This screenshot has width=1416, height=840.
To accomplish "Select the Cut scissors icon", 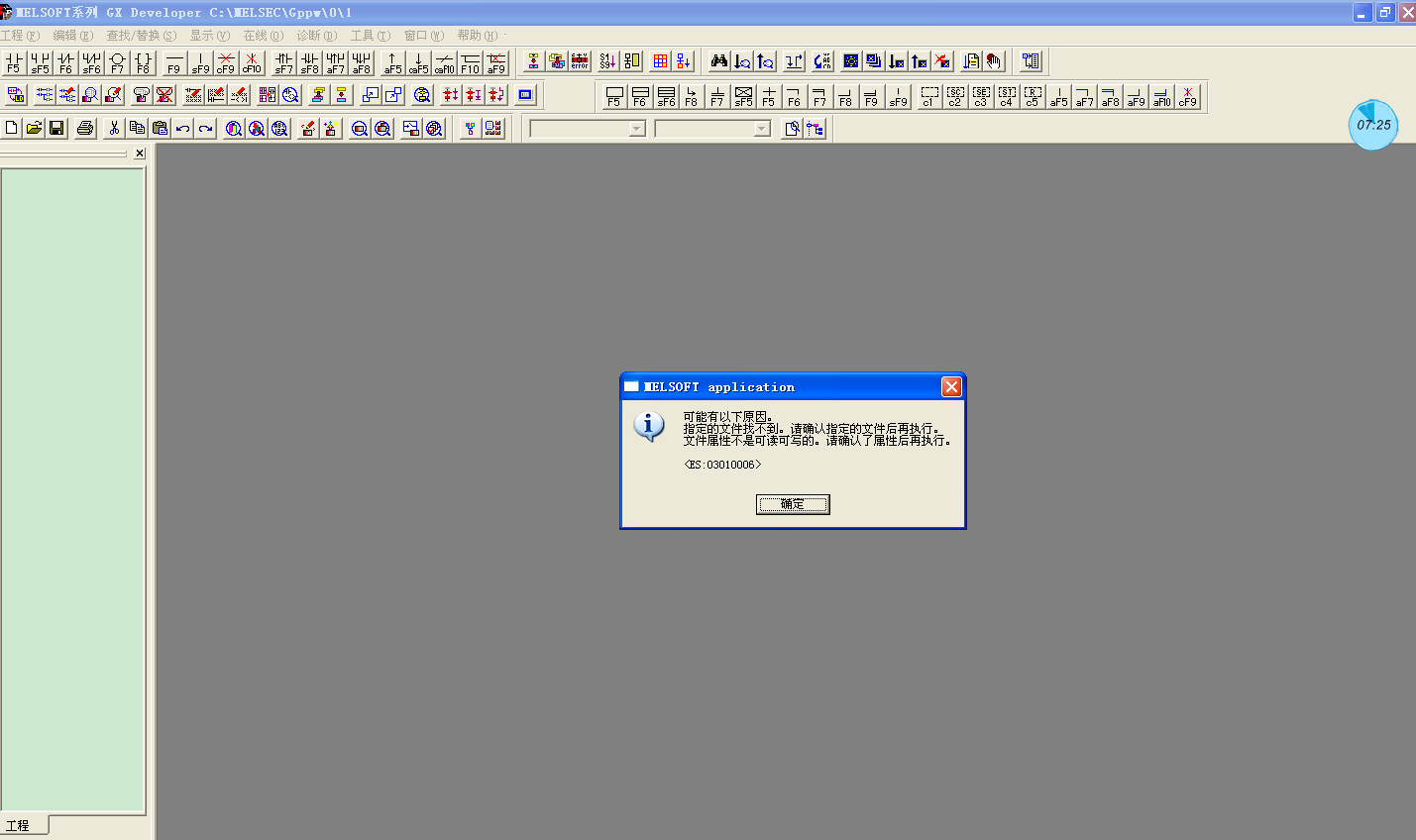I will [x=114, y=128].
